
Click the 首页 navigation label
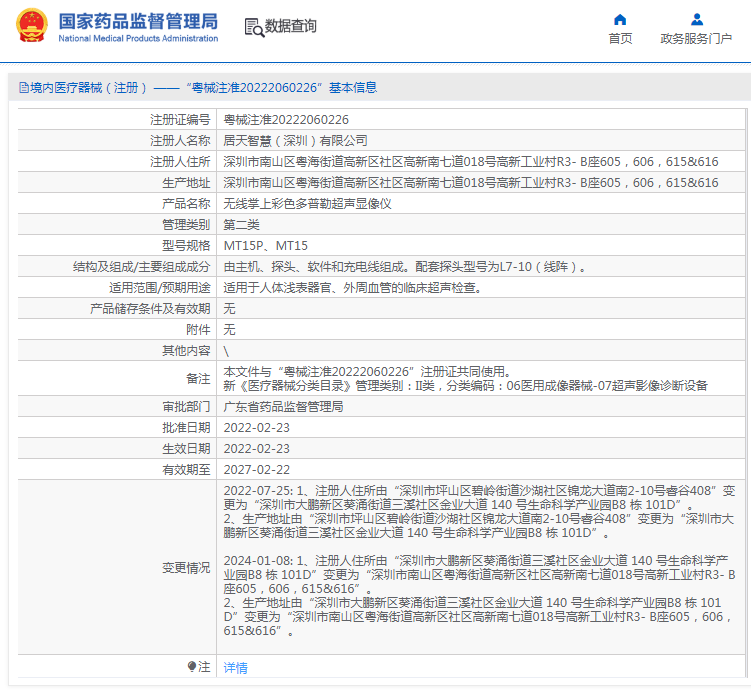620,39
